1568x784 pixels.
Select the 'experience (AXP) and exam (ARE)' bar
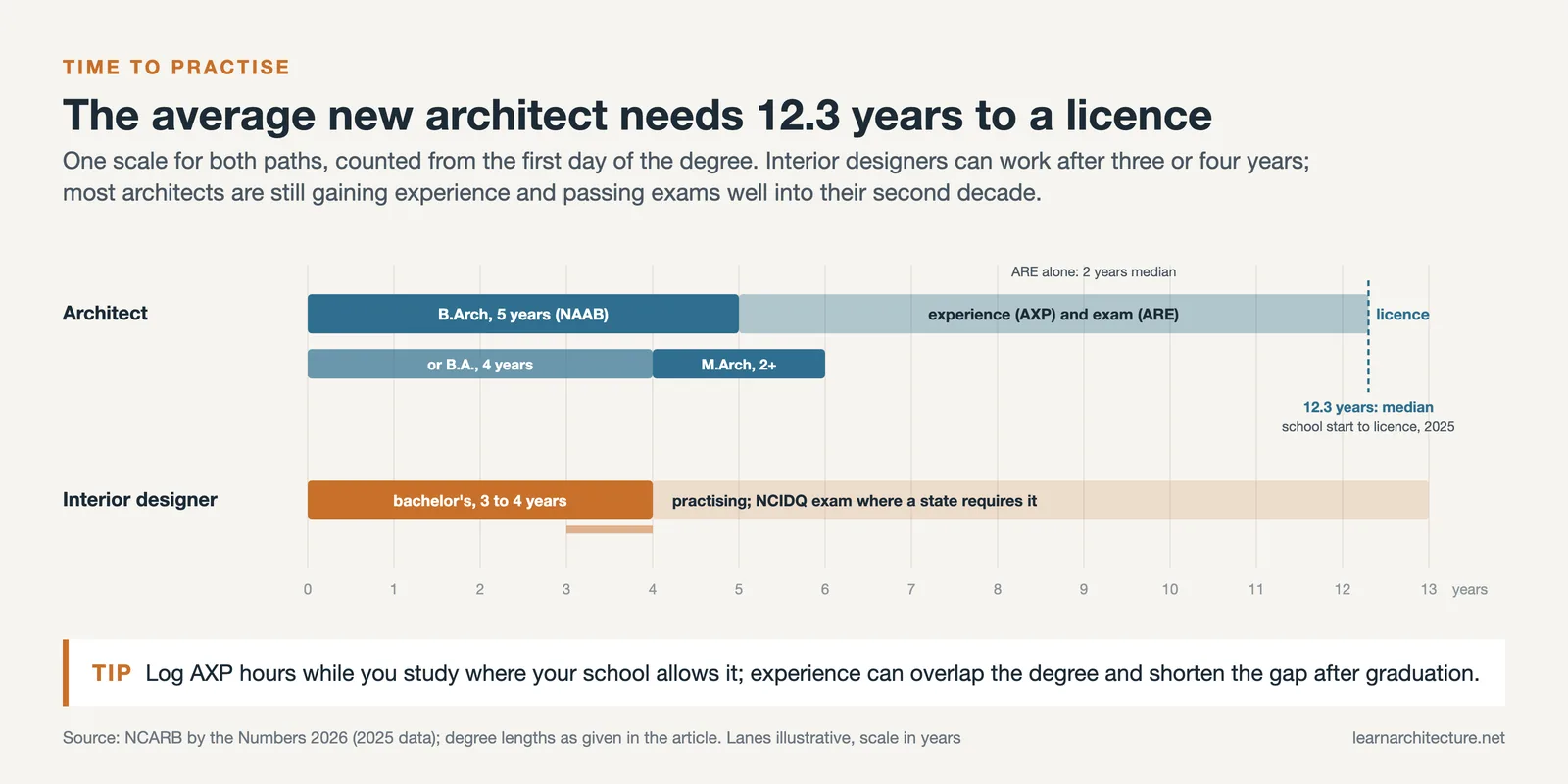tap(1053, 314)
